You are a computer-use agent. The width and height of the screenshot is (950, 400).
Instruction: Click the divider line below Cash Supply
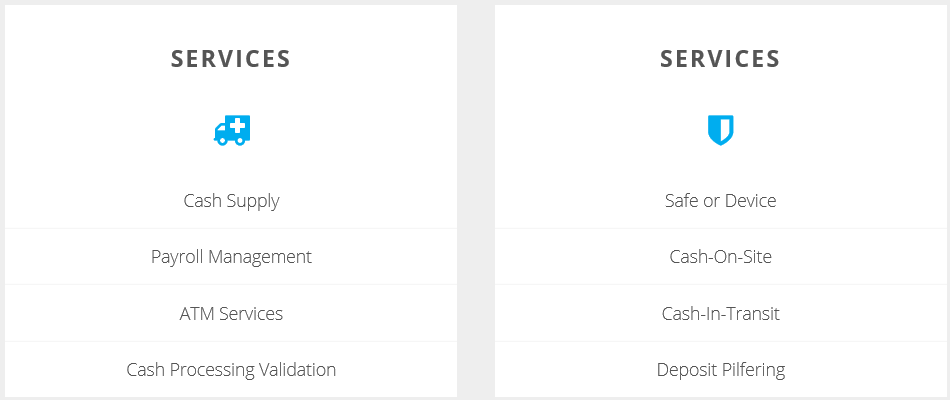point(231,229)
